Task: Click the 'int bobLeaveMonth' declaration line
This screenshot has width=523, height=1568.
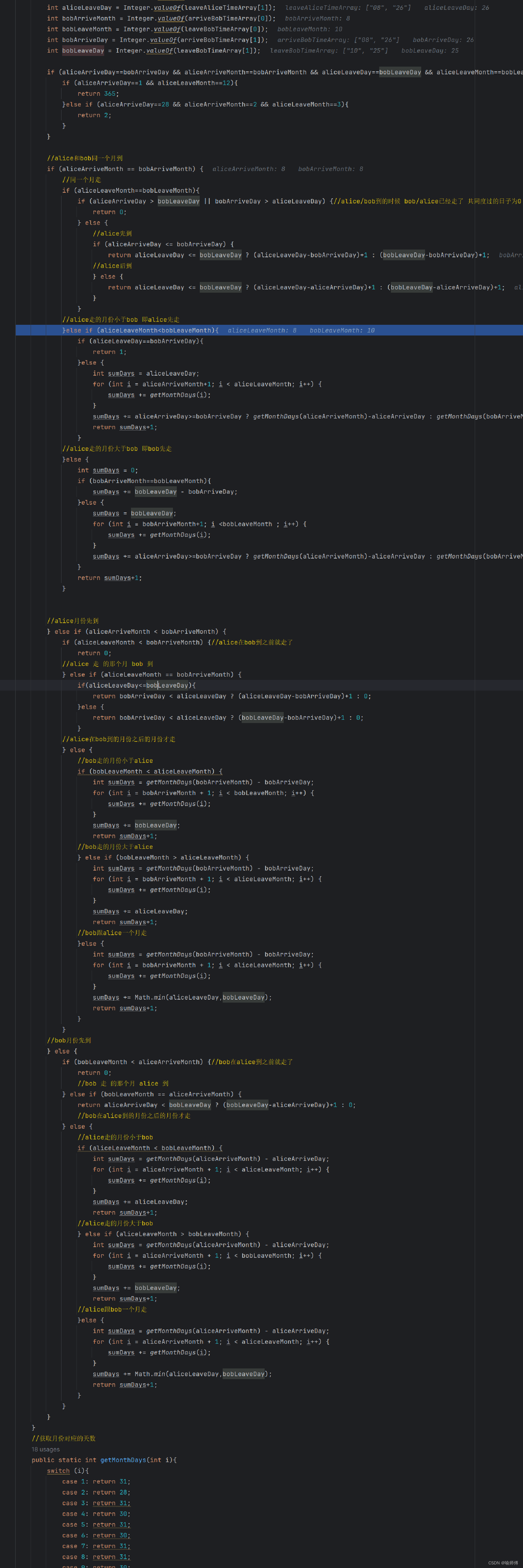Action: point(157,29)
